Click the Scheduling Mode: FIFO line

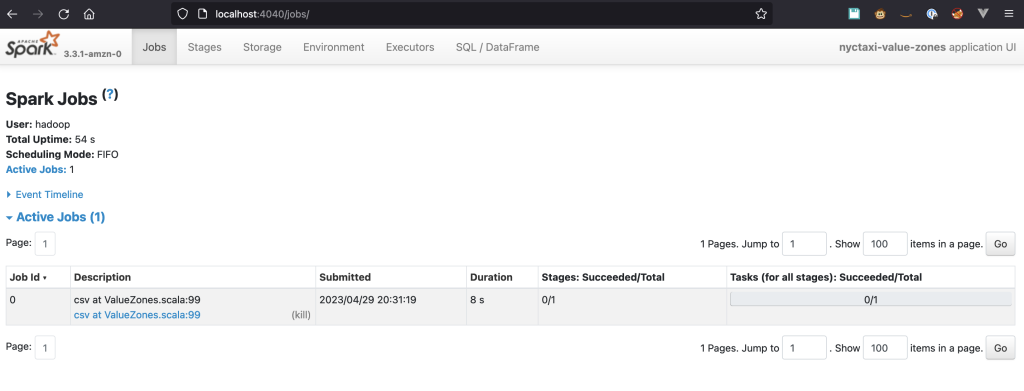[62, 155]
